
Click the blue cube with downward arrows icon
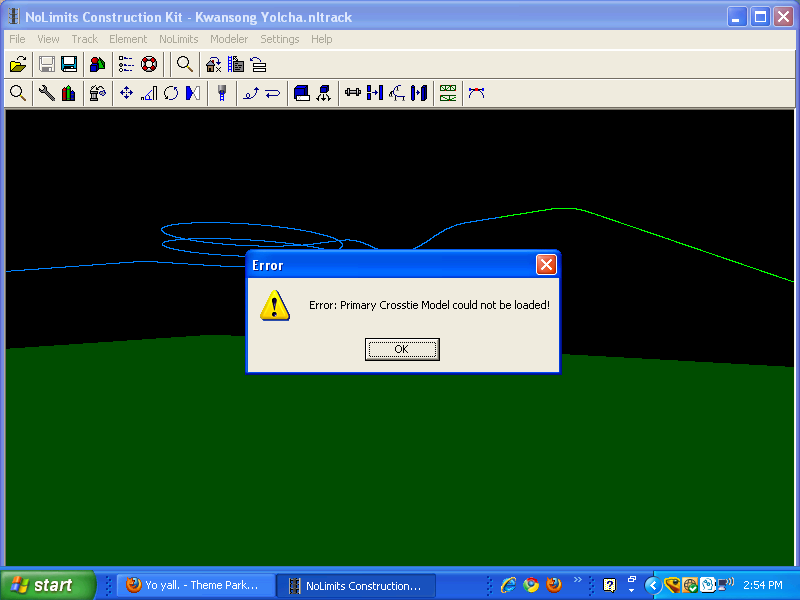[x=324, y=93]
